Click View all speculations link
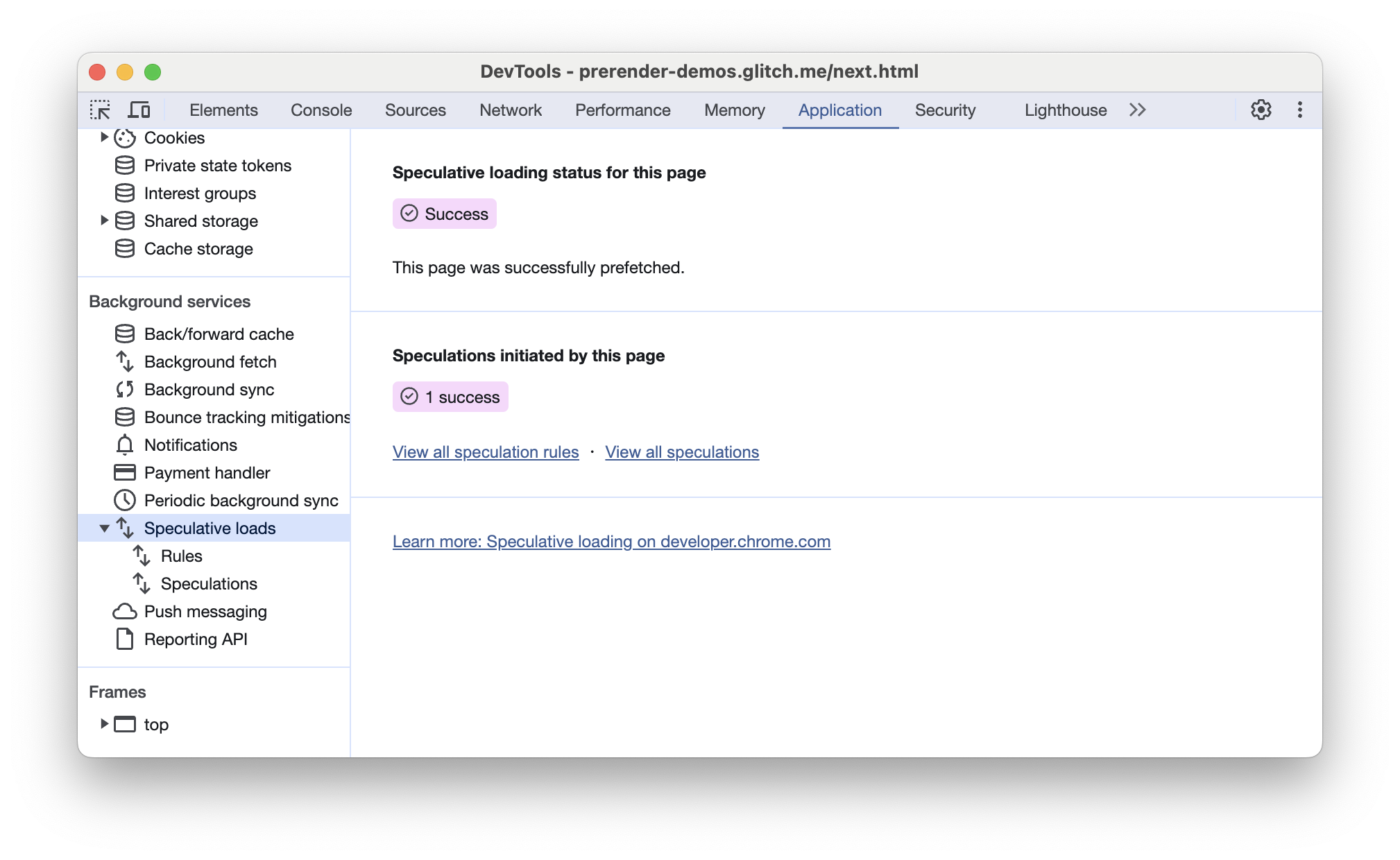Screen dimensions: 1400x860 (x=682, y=452)
